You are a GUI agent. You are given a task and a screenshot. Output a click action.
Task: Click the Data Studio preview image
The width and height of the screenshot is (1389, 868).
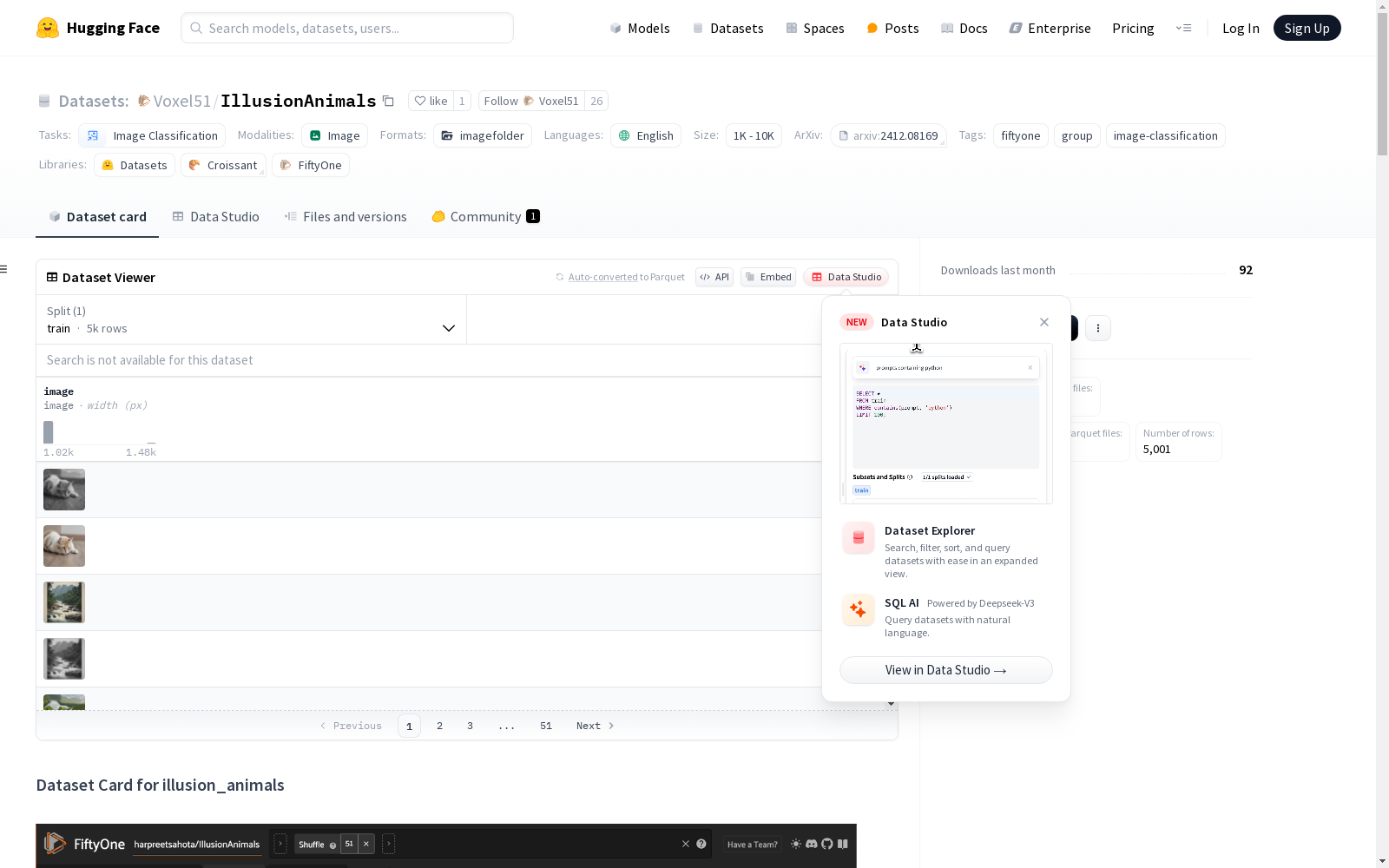click(946, 424)
